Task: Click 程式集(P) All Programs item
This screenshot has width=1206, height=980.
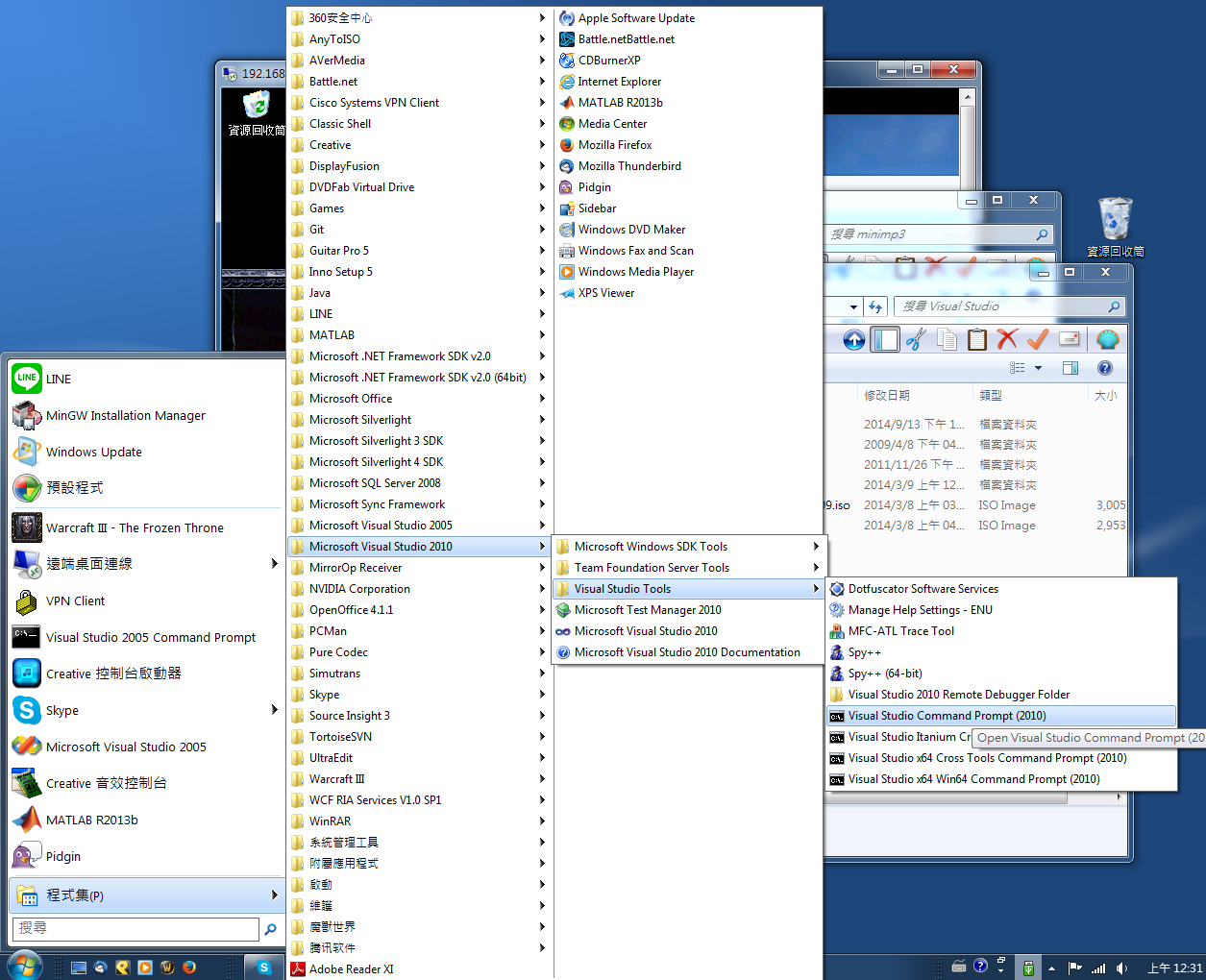Action: pos(146,894)
